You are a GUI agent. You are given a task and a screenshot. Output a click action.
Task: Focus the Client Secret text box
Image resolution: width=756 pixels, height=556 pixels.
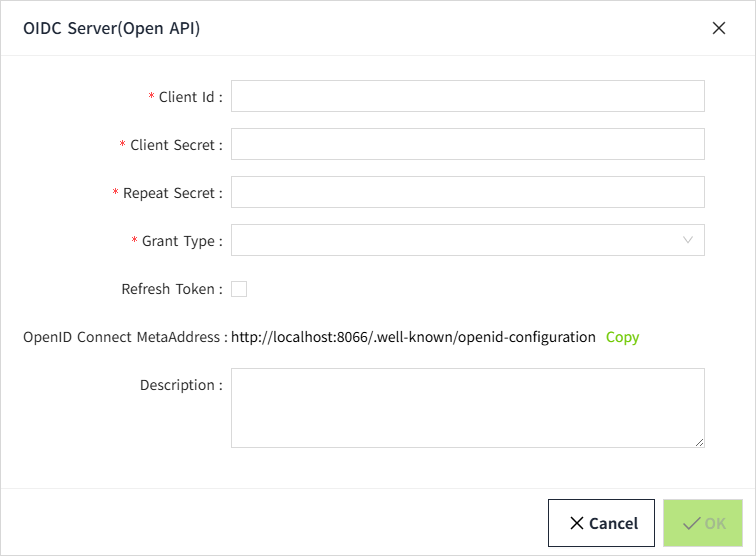467,144
